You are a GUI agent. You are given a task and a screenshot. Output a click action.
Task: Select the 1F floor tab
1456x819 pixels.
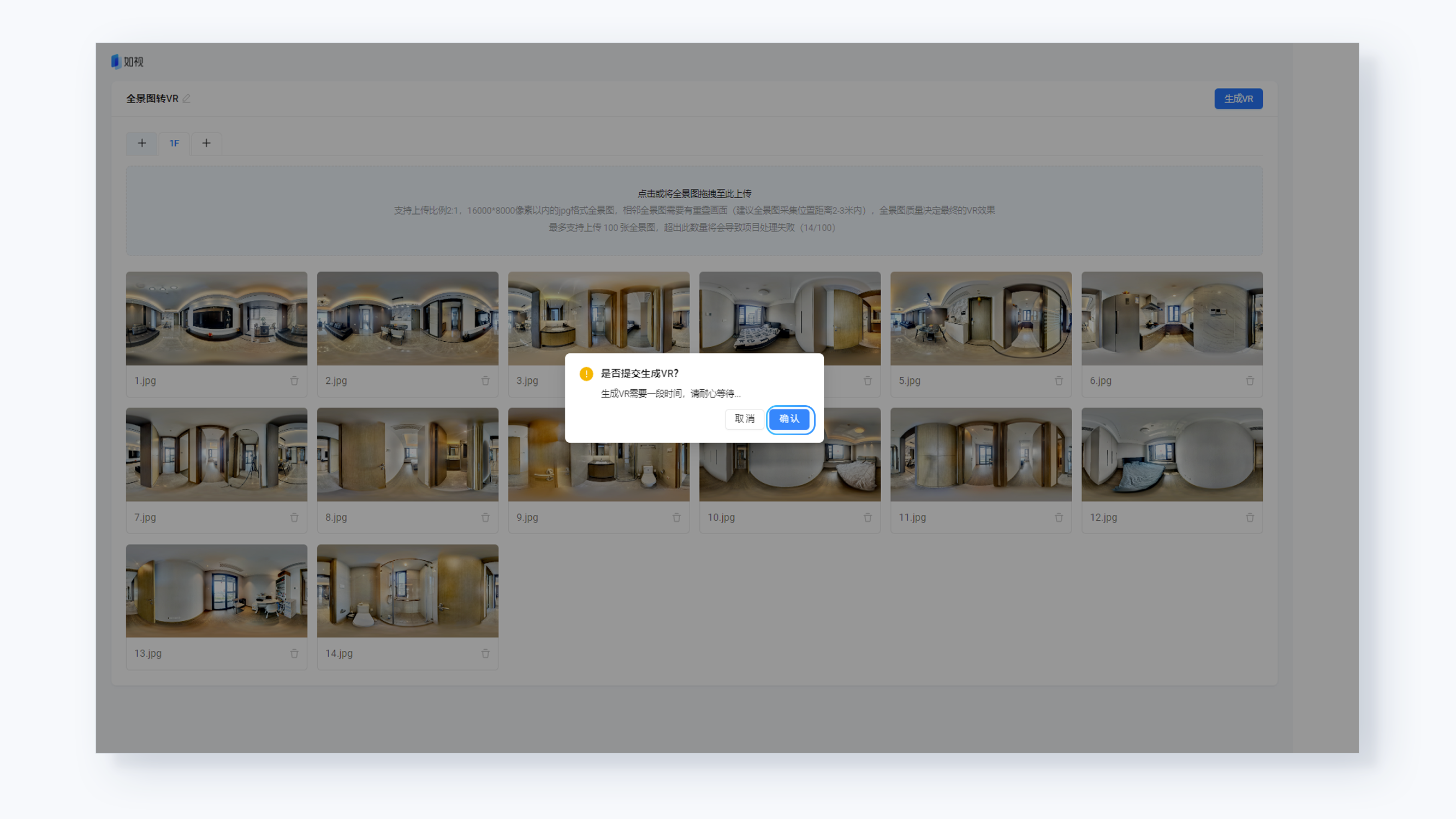tap(174, 144)
